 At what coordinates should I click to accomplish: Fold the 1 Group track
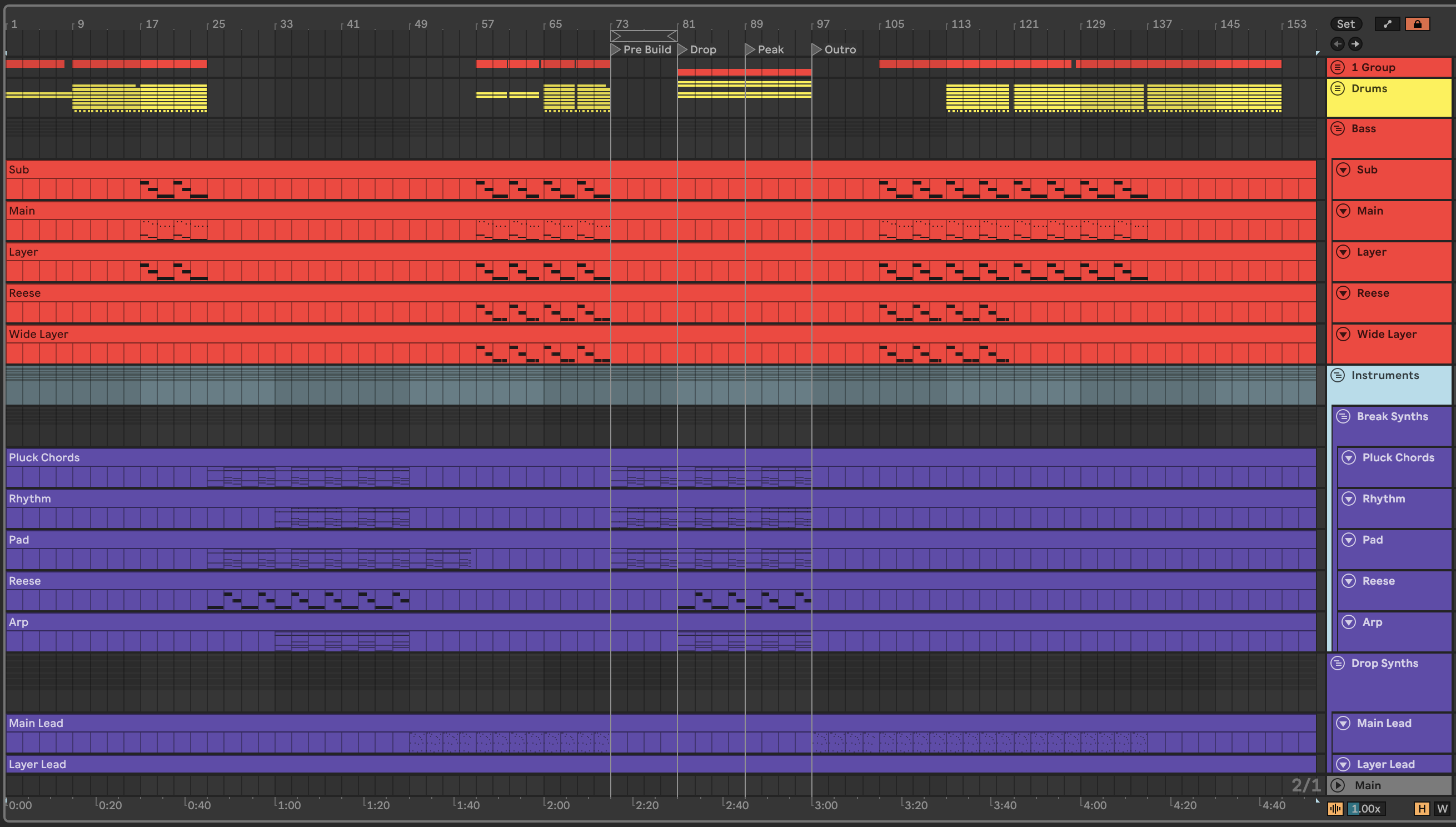1338,67
